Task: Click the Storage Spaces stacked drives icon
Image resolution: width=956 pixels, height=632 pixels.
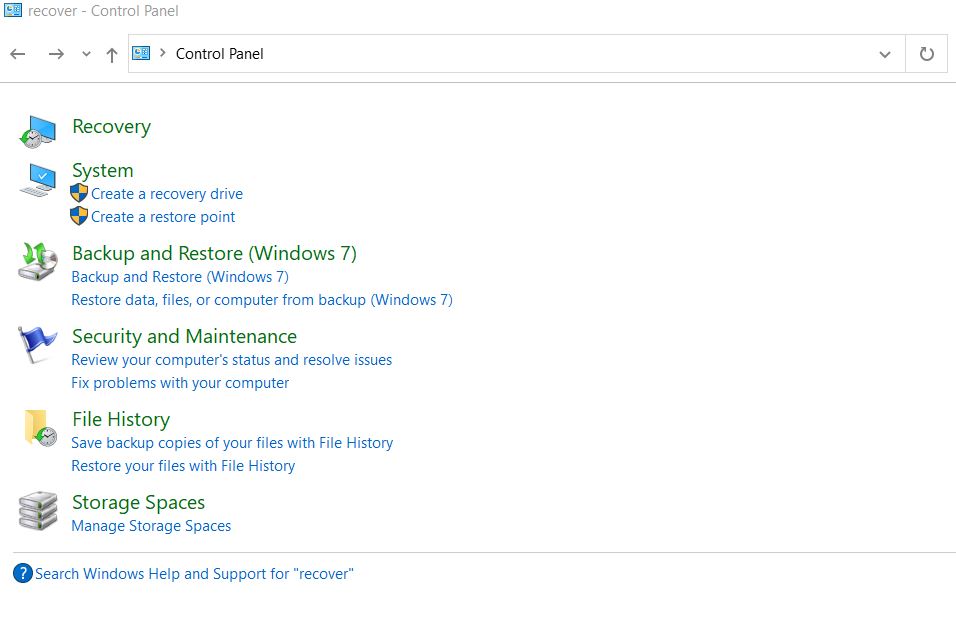Action: 38,511
